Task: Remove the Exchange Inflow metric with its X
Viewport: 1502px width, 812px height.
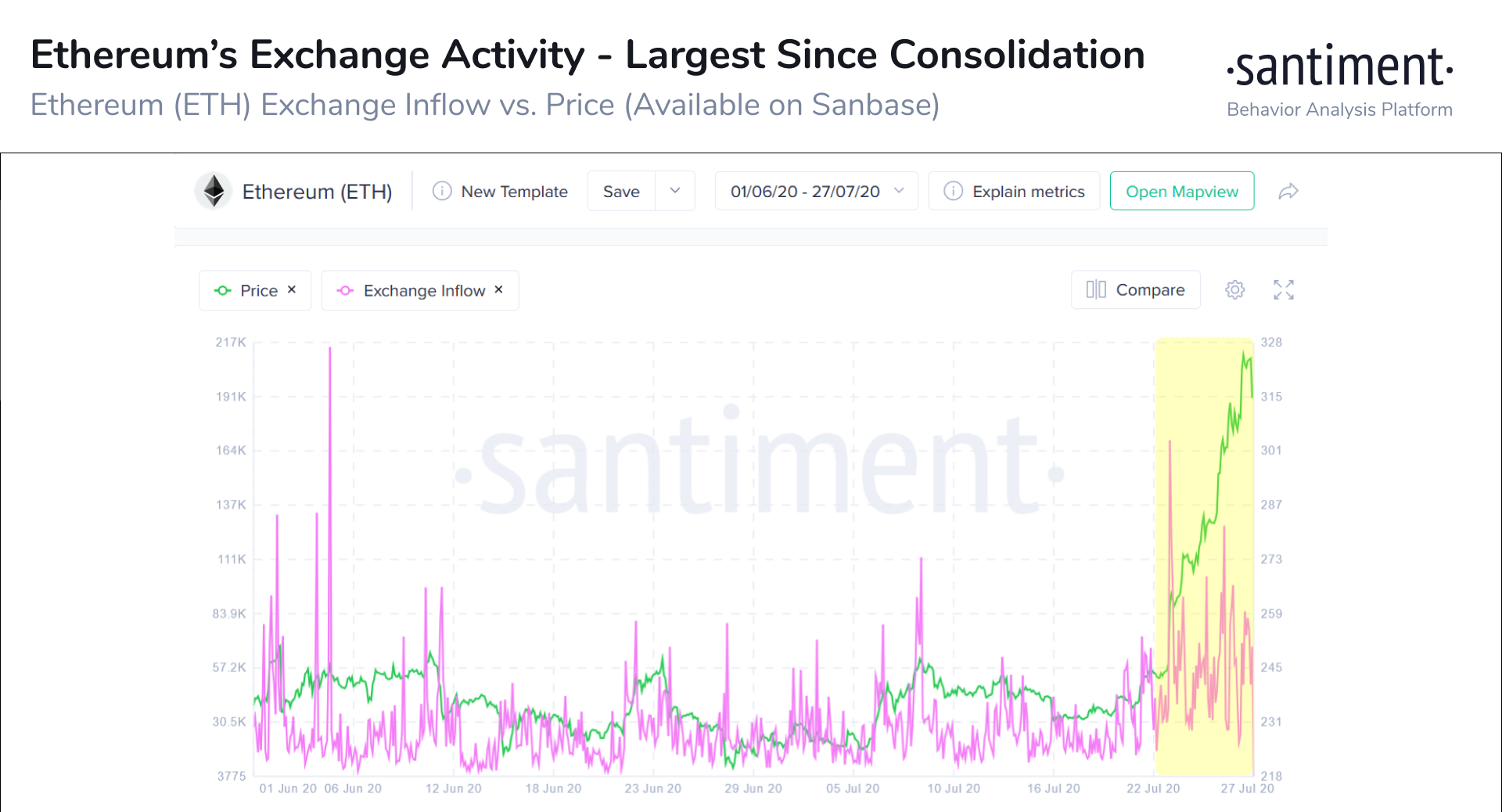Action: [x=498, y=289]
